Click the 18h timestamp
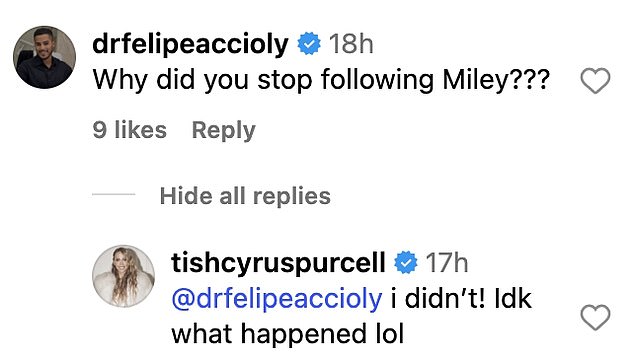The height and width of the screenshot is (362, 634). tap(351, 44)
